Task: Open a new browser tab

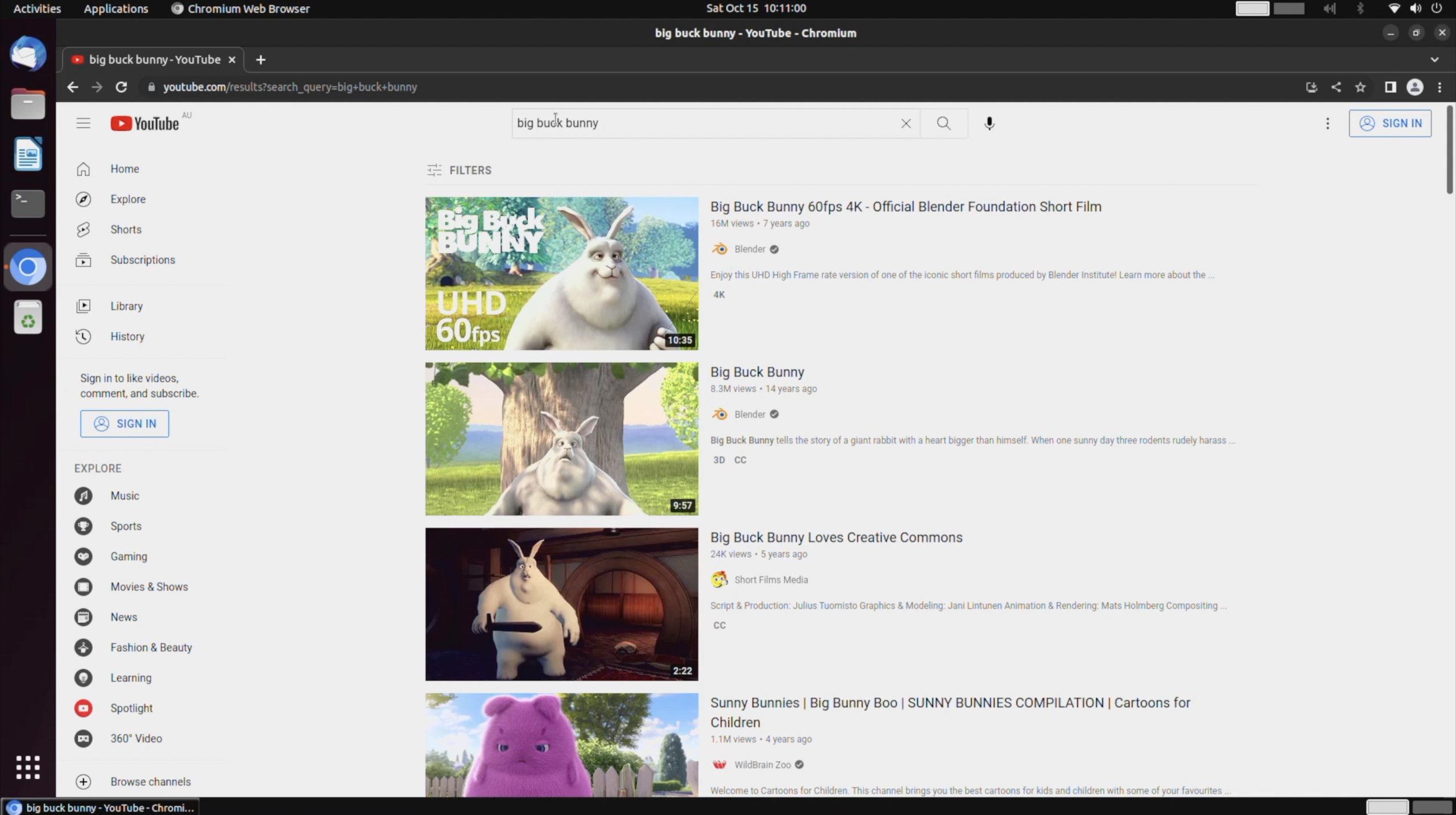Action: pyautogui.click(x=260, y=60)
